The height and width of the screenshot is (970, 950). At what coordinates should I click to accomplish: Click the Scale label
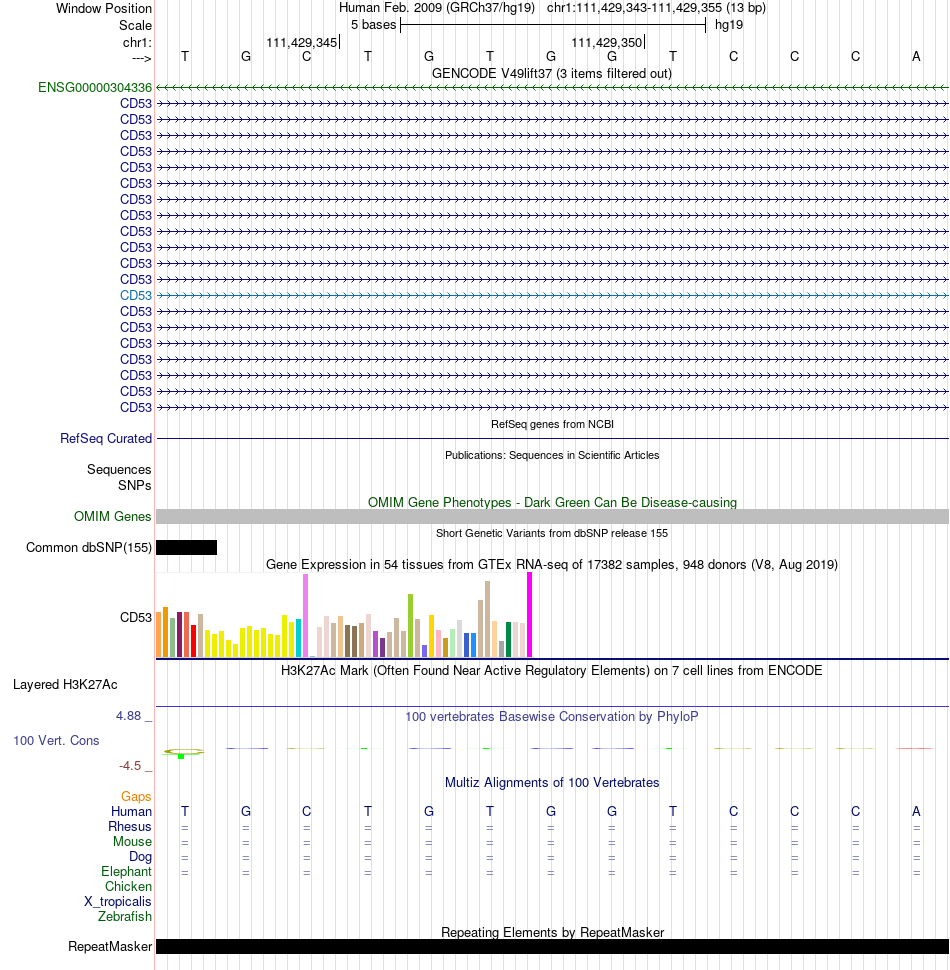(135, 25)
